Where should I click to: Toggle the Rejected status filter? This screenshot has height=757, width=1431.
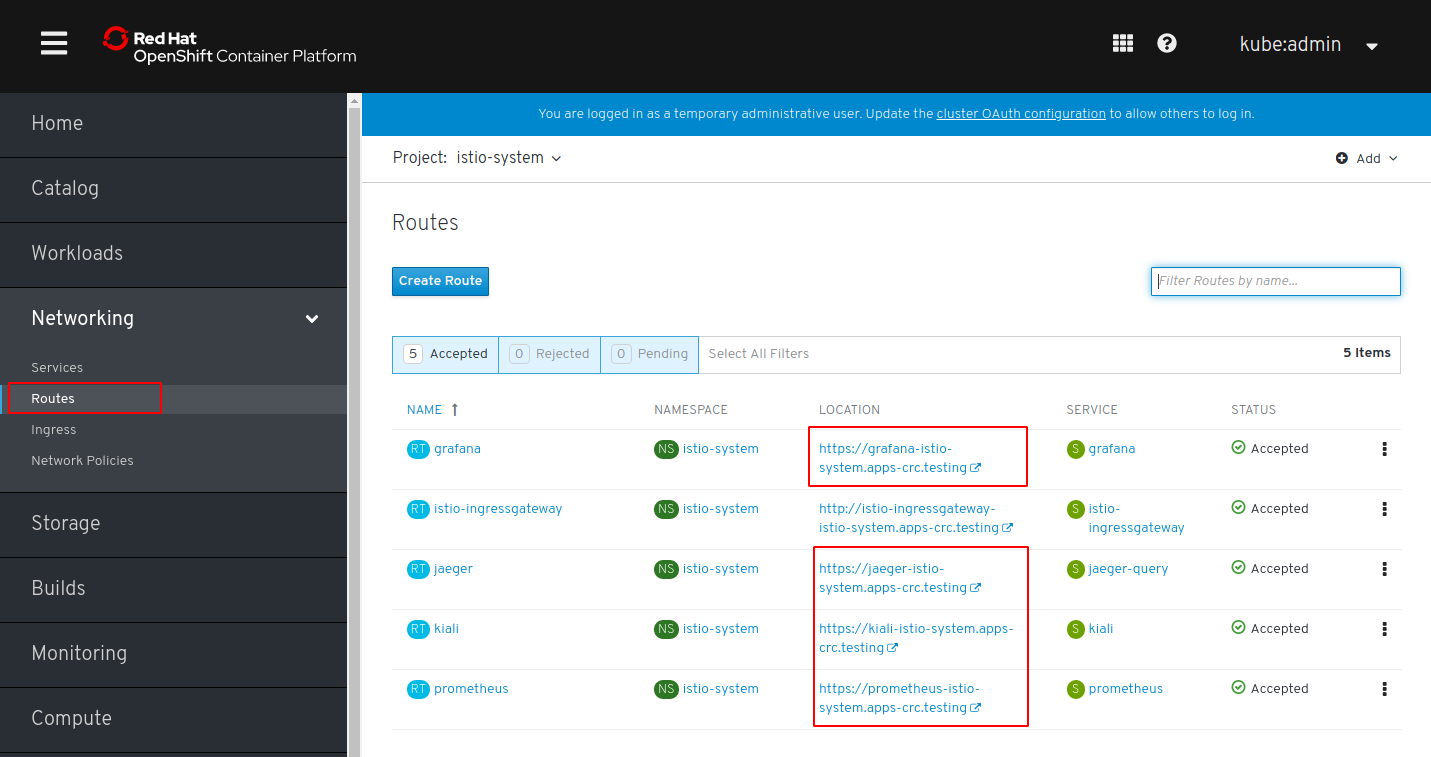[x=549, y=354]
